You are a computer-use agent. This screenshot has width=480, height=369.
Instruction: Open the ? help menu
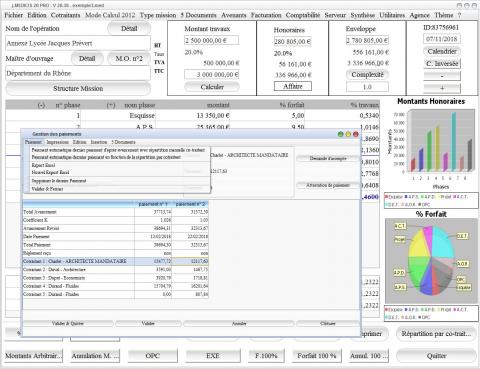459,15
